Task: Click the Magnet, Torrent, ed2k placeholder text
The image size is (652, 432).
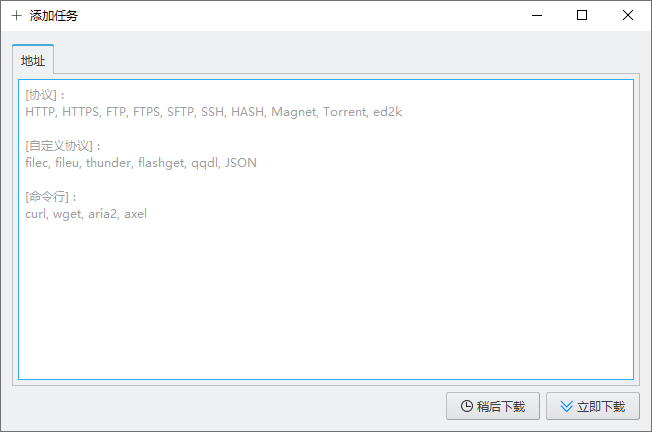Action: tap(337, 112)
